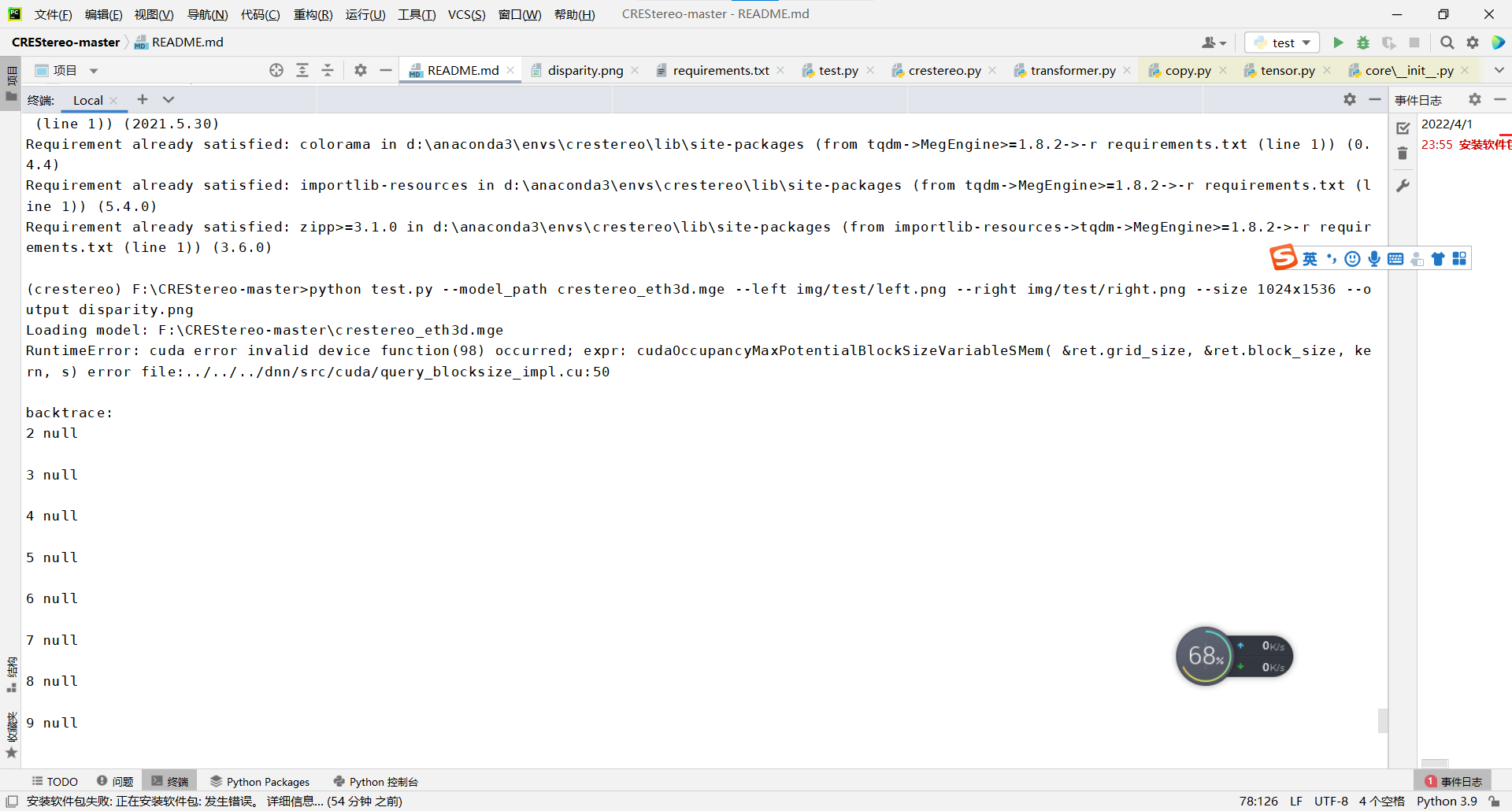Switch to requirements.txt editor tab

point(721,70)
